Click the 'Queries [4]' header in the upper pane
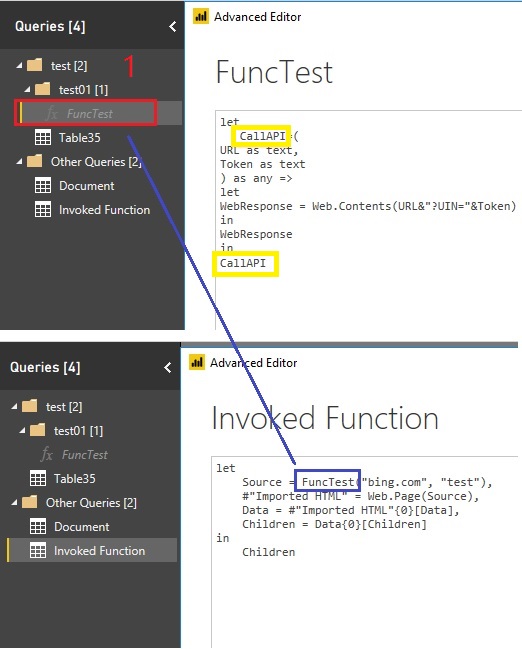The width and height of the screenshot is (522, 649). click(50, 26)
